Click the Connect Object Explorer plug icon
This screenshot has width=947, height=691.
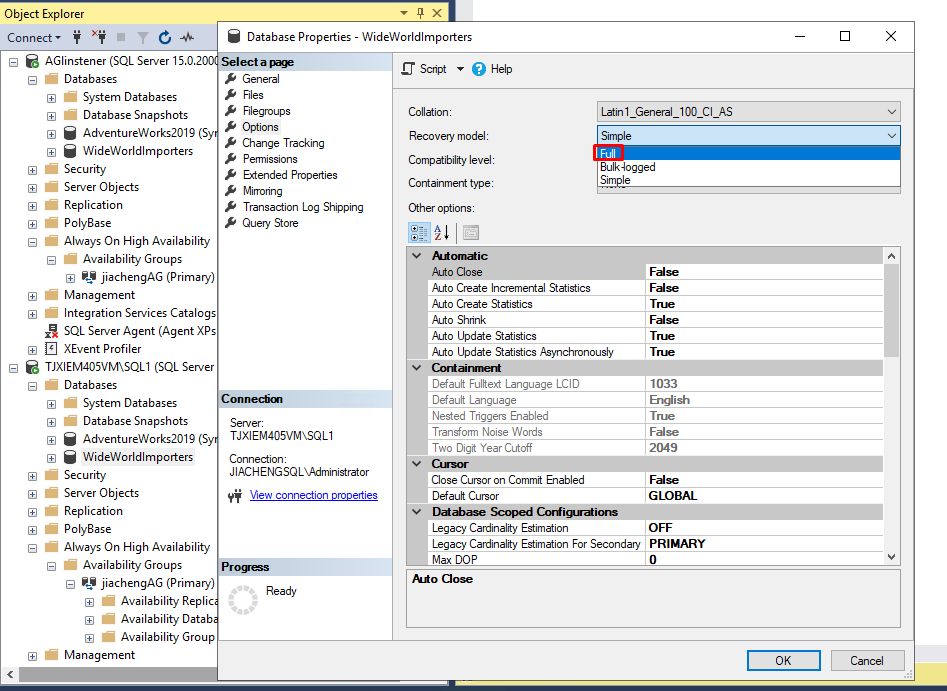click(77, 37)
